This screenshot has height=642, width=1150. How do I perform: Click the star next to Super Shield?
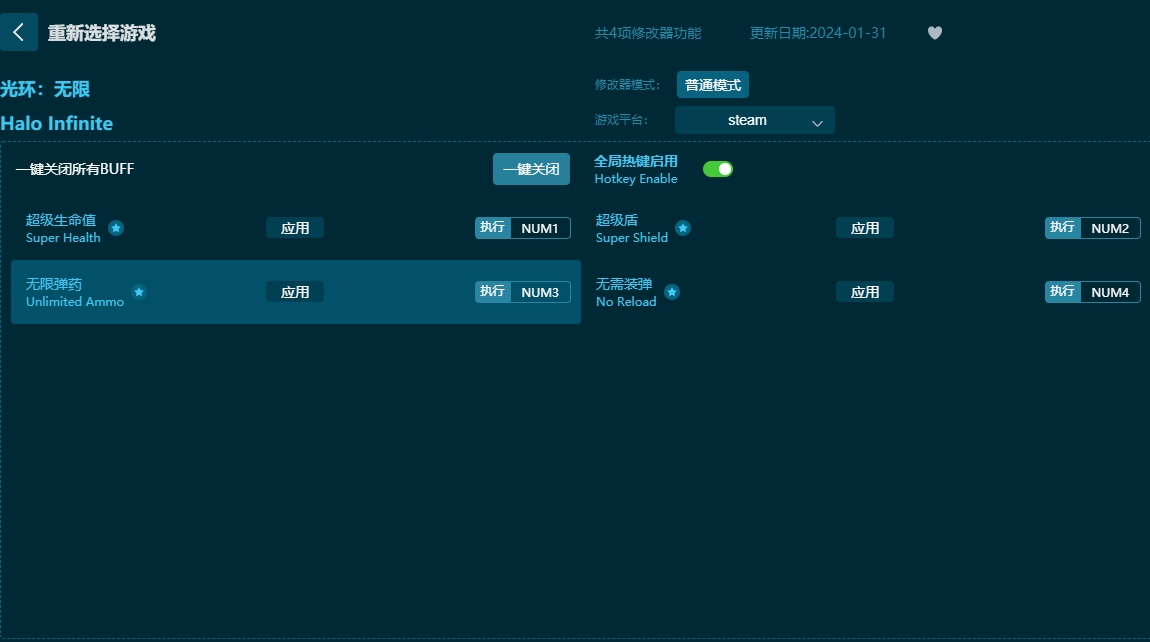[683, 228]
